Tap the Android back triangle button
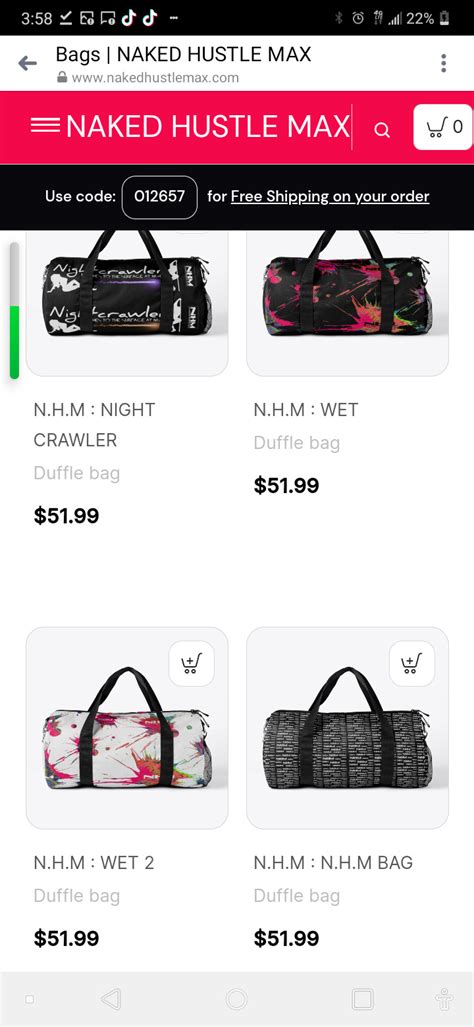This screenshot has height=1027, width=474. coord(111,999)
